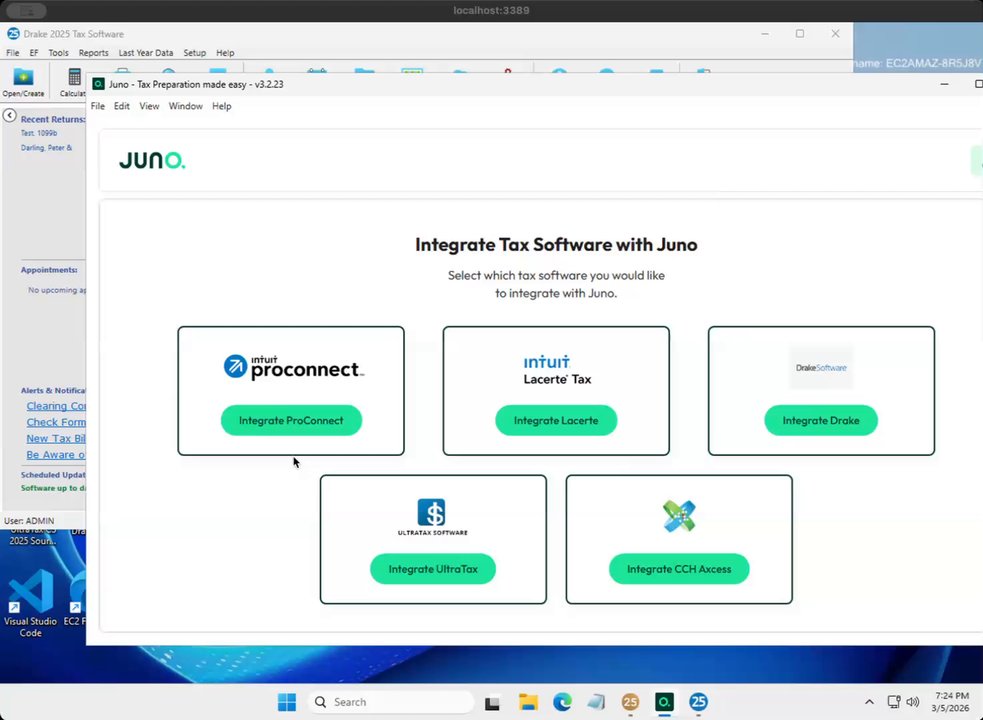Open the Notepad icon on the taskbar

point(596,702)
